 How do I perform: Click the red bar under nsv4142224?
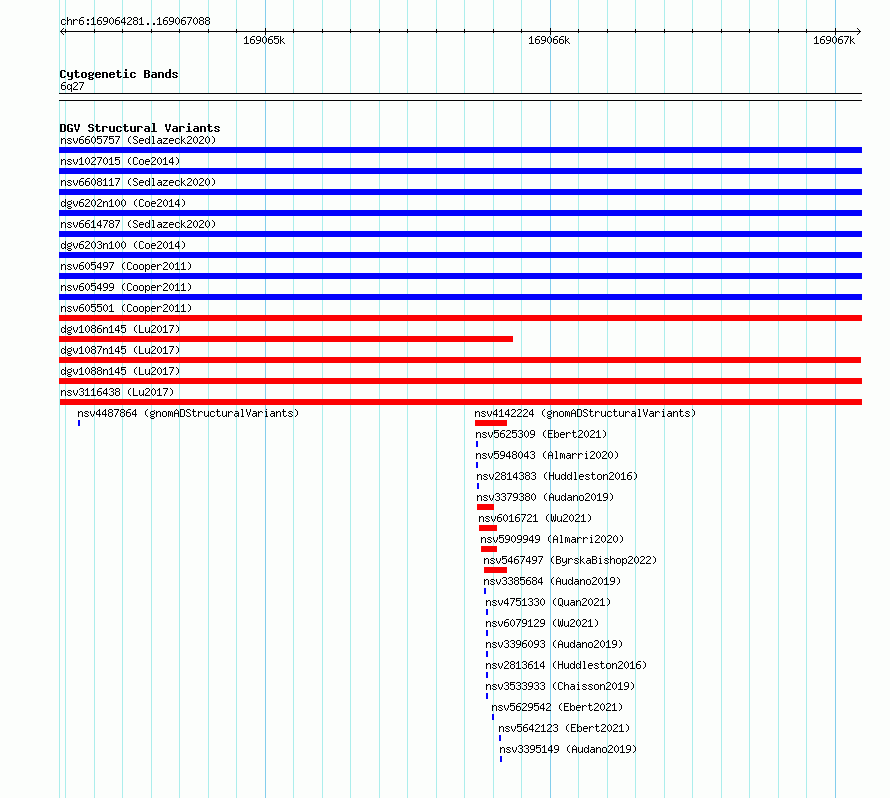(x=491, y=423)
